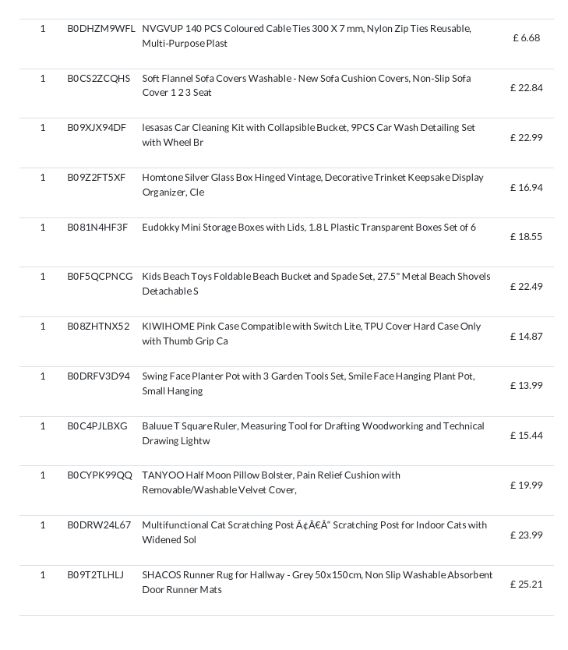This screenshot has width=568, height=650.
Task: Click product code B0DHZM9WFL
Action: (x=101, y=29)
